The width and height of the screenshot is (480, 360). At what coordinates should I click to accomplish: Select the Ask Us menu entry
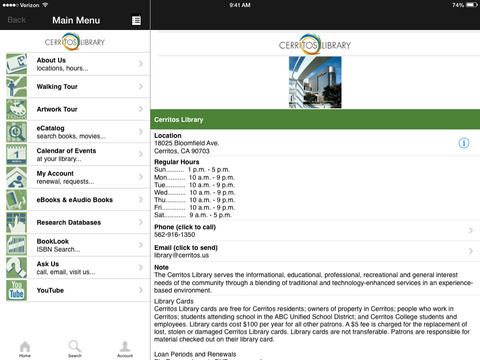click(x=78, y=268)
